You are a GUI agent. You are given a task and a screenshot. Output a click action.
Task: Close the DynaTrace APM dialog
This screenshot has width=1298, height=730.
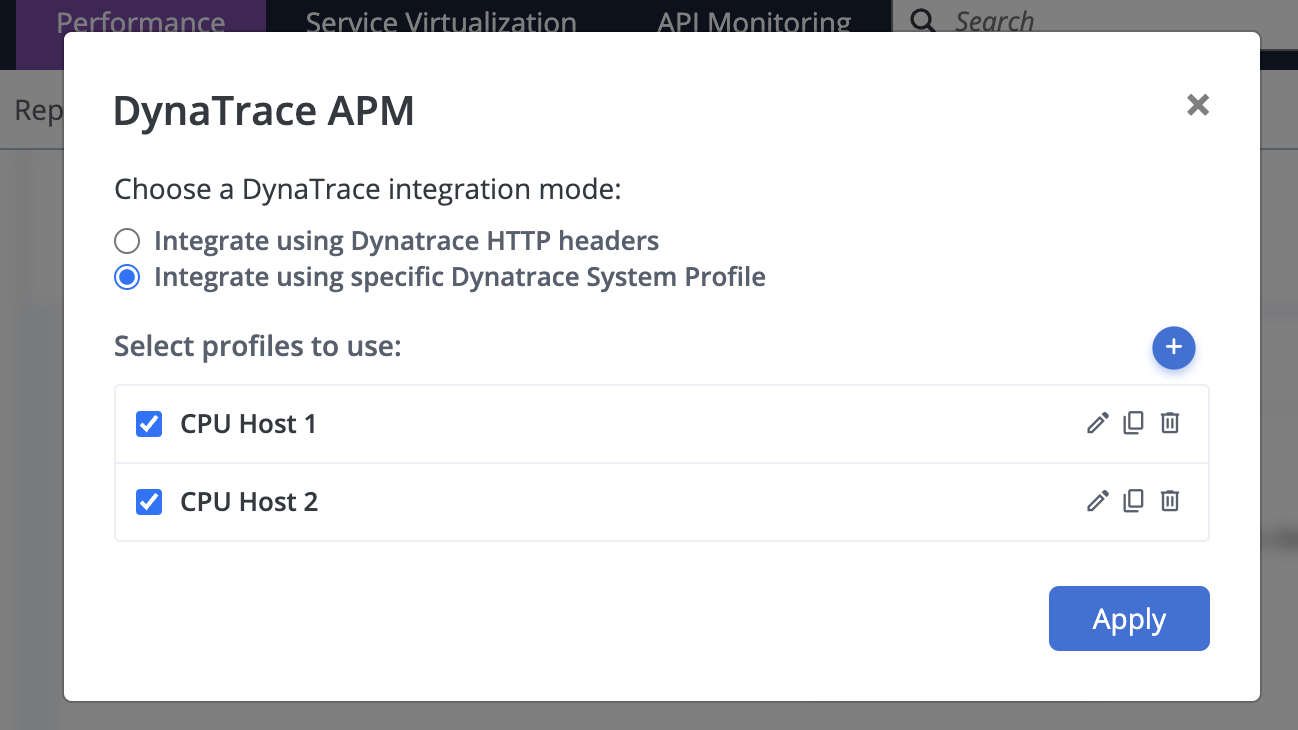1197,105
